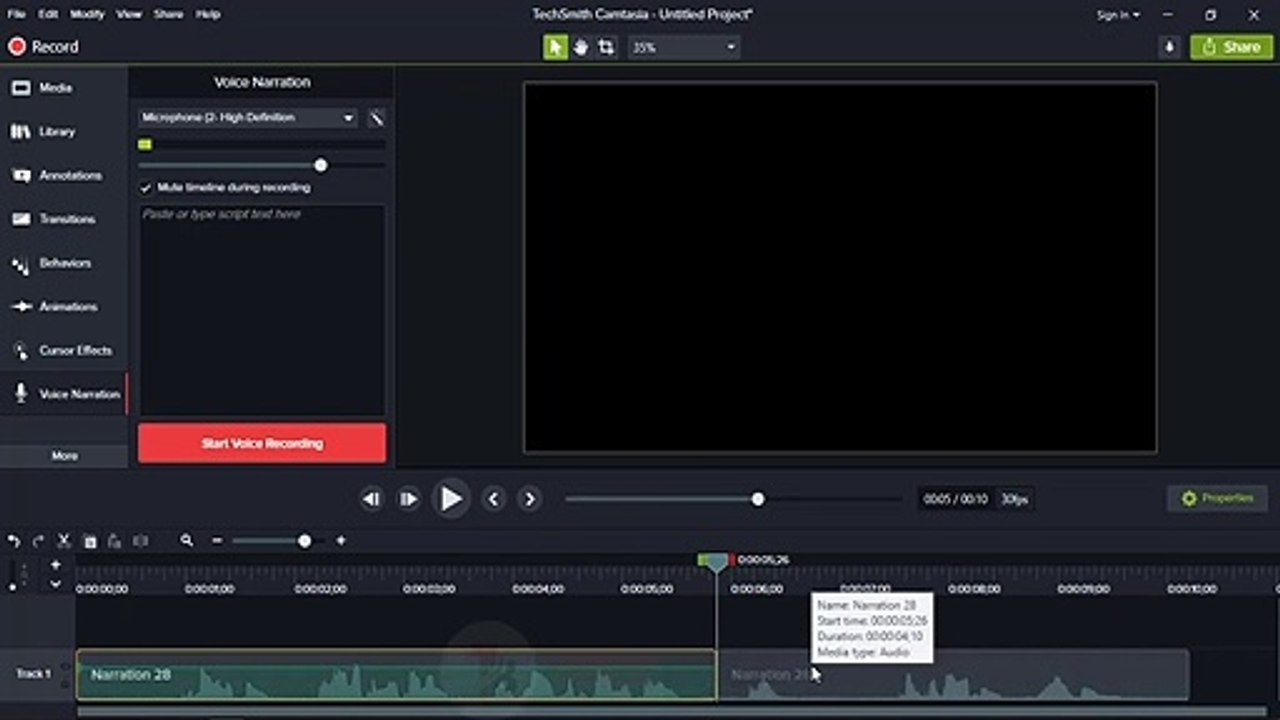The image size is (1280, 720).
Task: Cut selected timeline media
Action: [64, 541]
